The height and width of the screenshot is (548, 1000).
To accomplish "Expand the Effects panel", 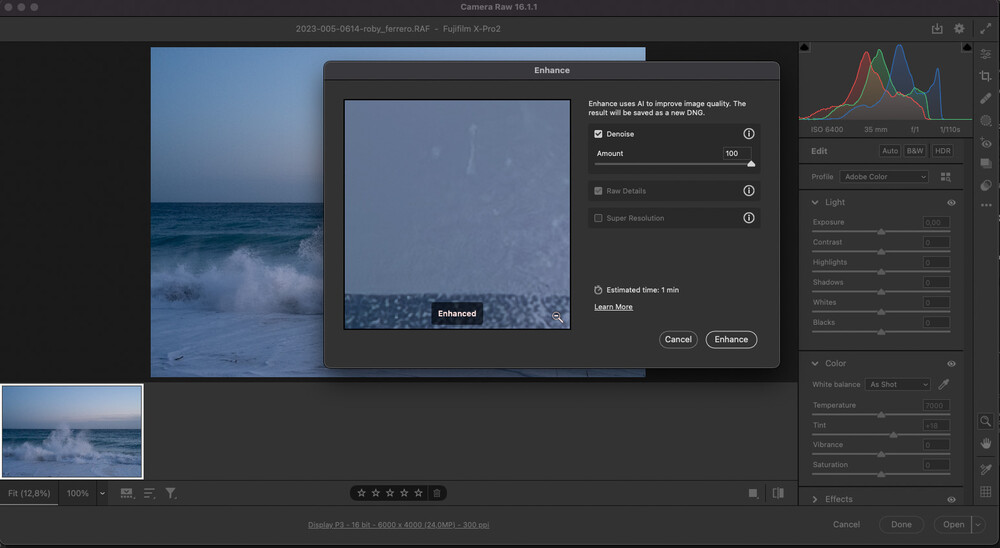I will click(816, 499).
